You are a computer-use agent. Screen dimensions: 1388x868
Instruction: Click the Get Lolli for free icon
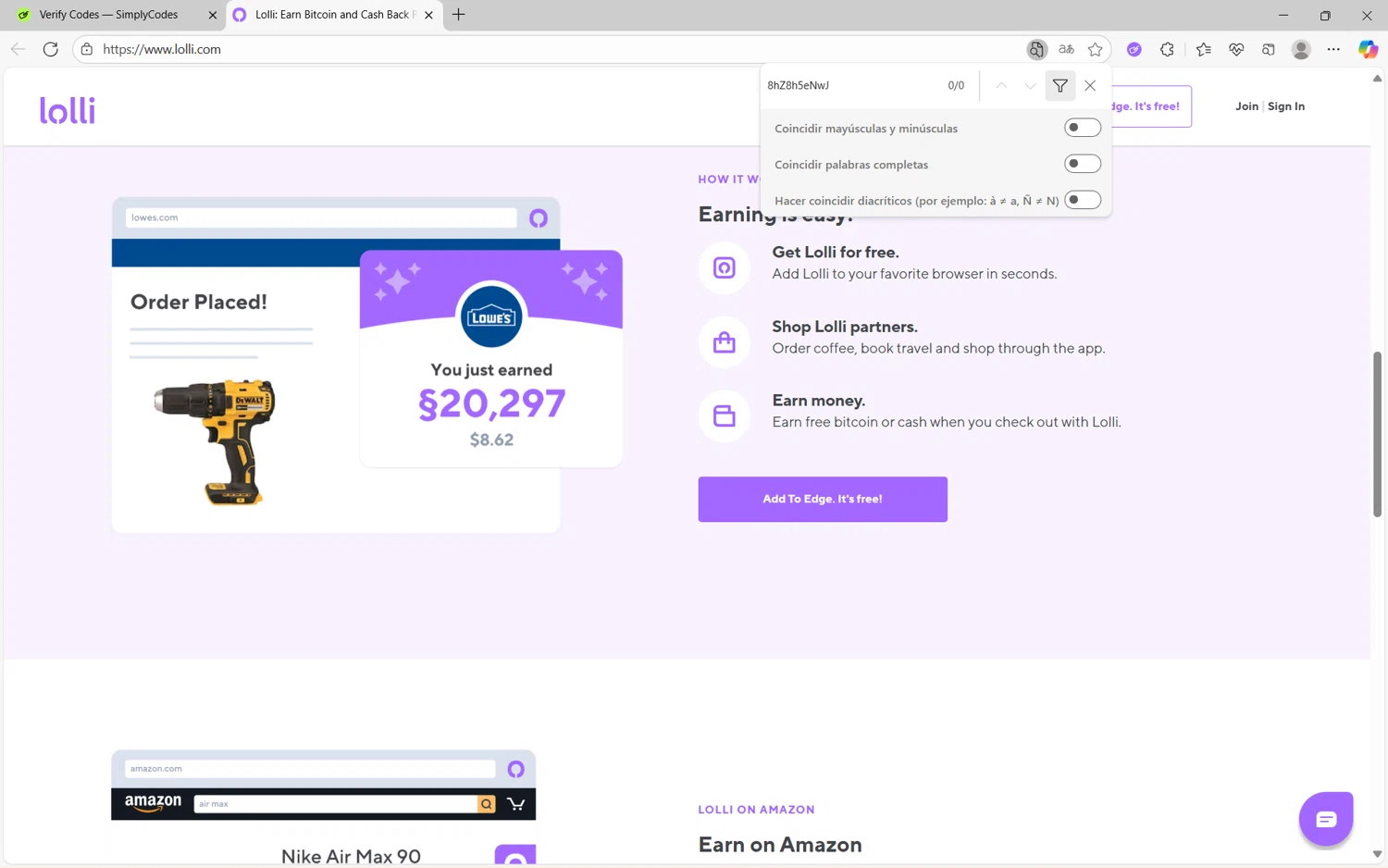point(725,267)
